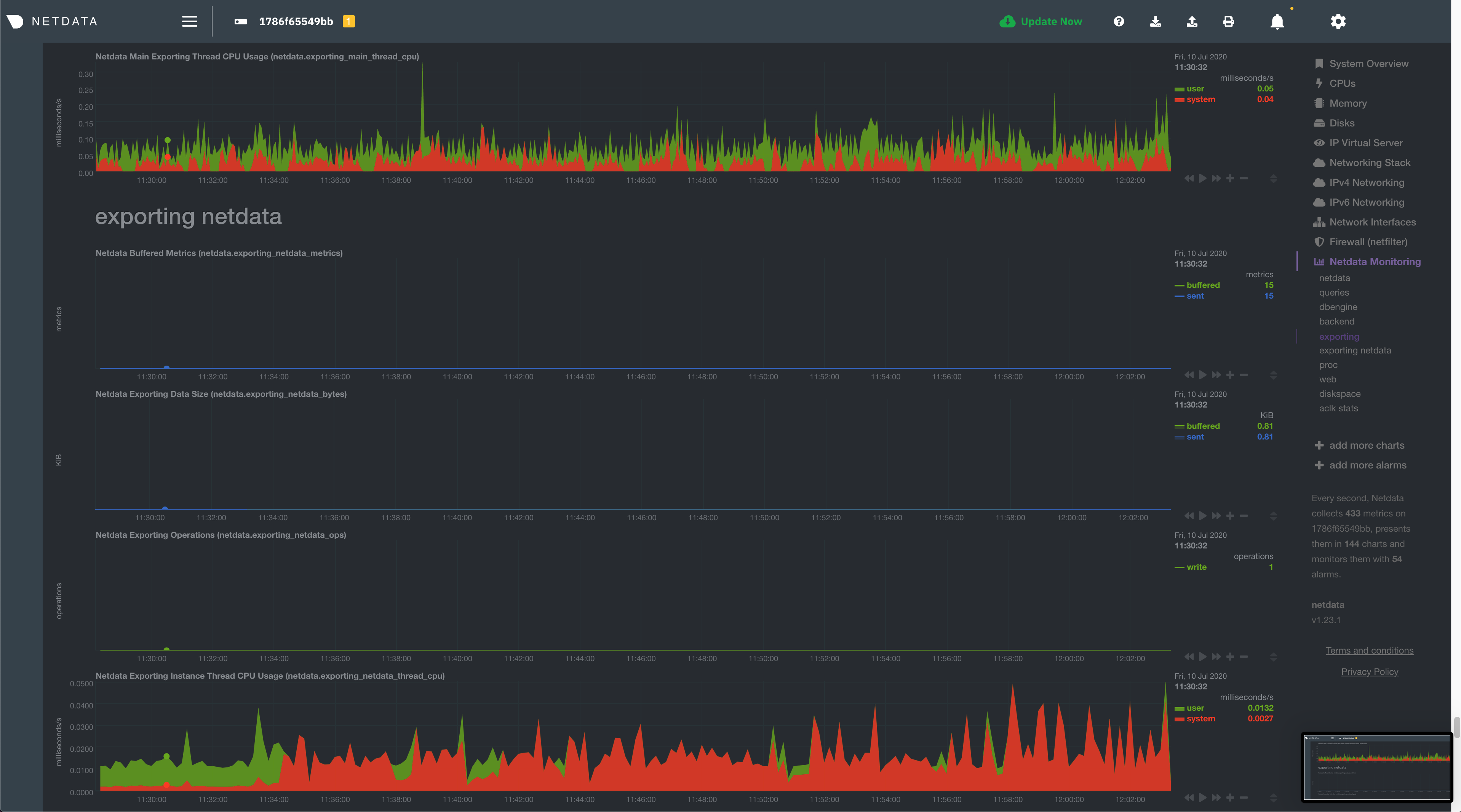Viewport: 1461px width, 812px height.
Task: Open the dashboard settings gear icon
Action: coord(1338,21)
